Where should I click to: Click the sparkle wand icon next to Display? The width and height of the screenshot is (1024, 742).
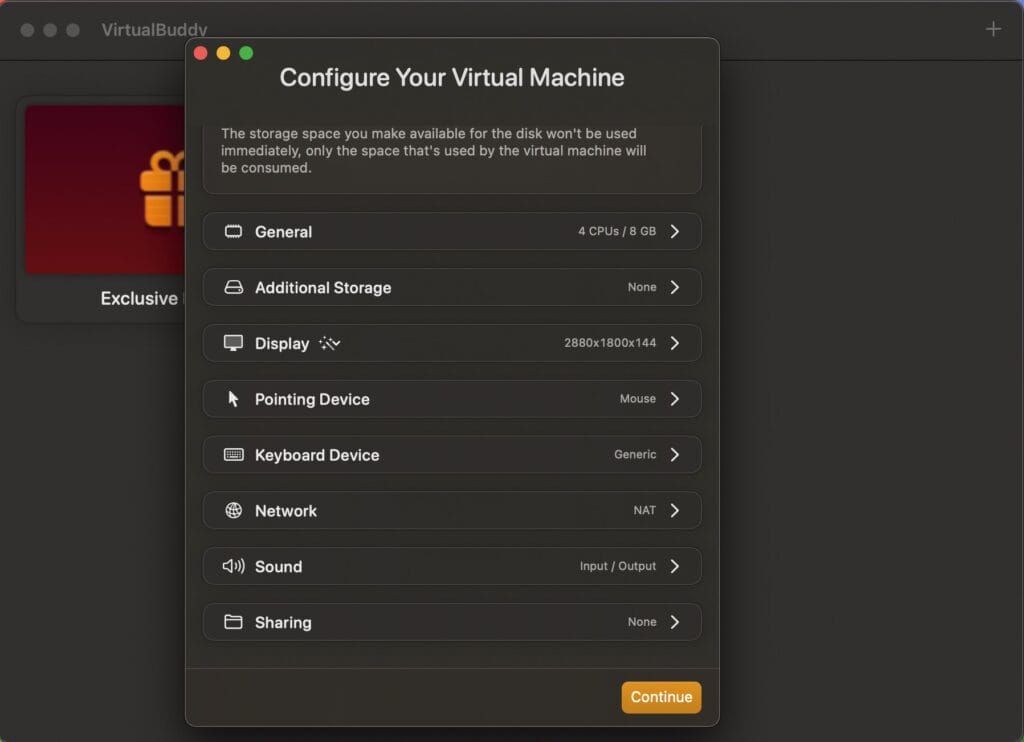(330, 343)
